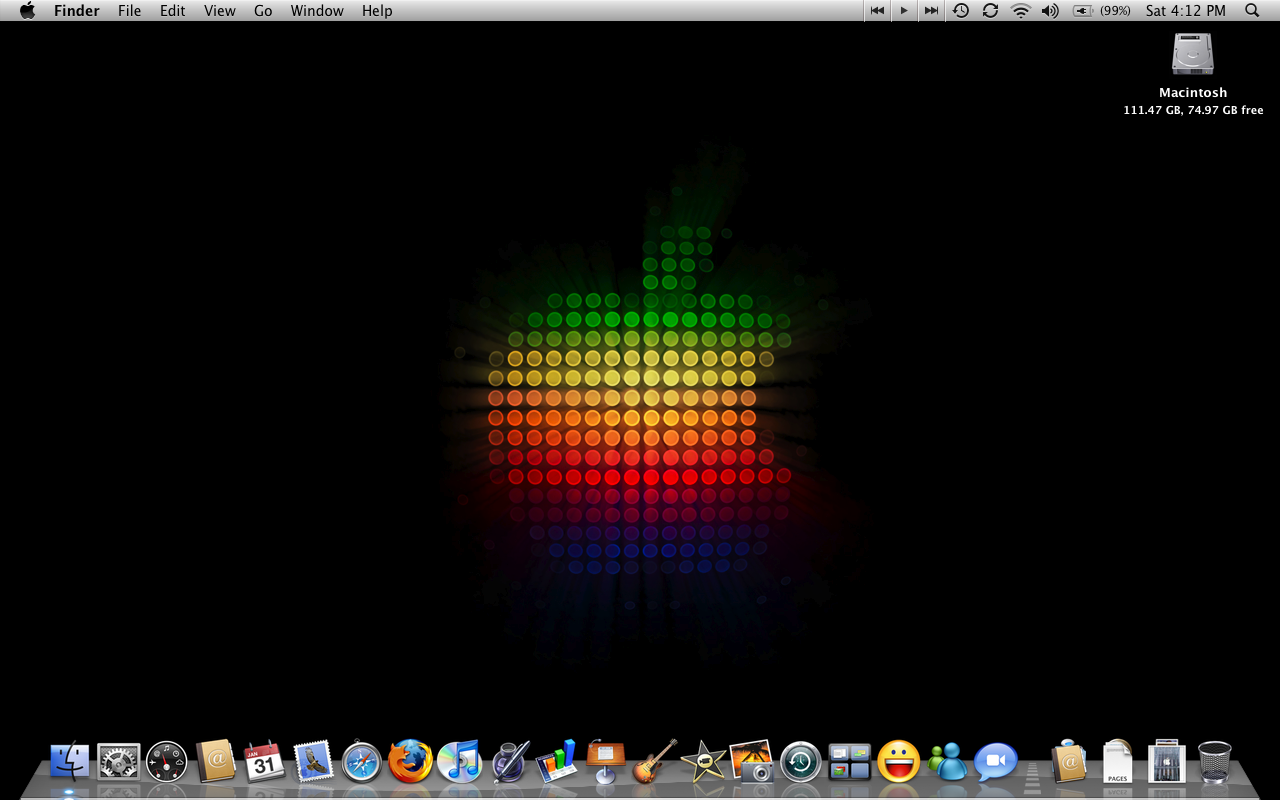Screen dimensions: 1280x800
Task: Open Firefox browser from Dock
Action: pyautogui.click(x=410, y=762)
